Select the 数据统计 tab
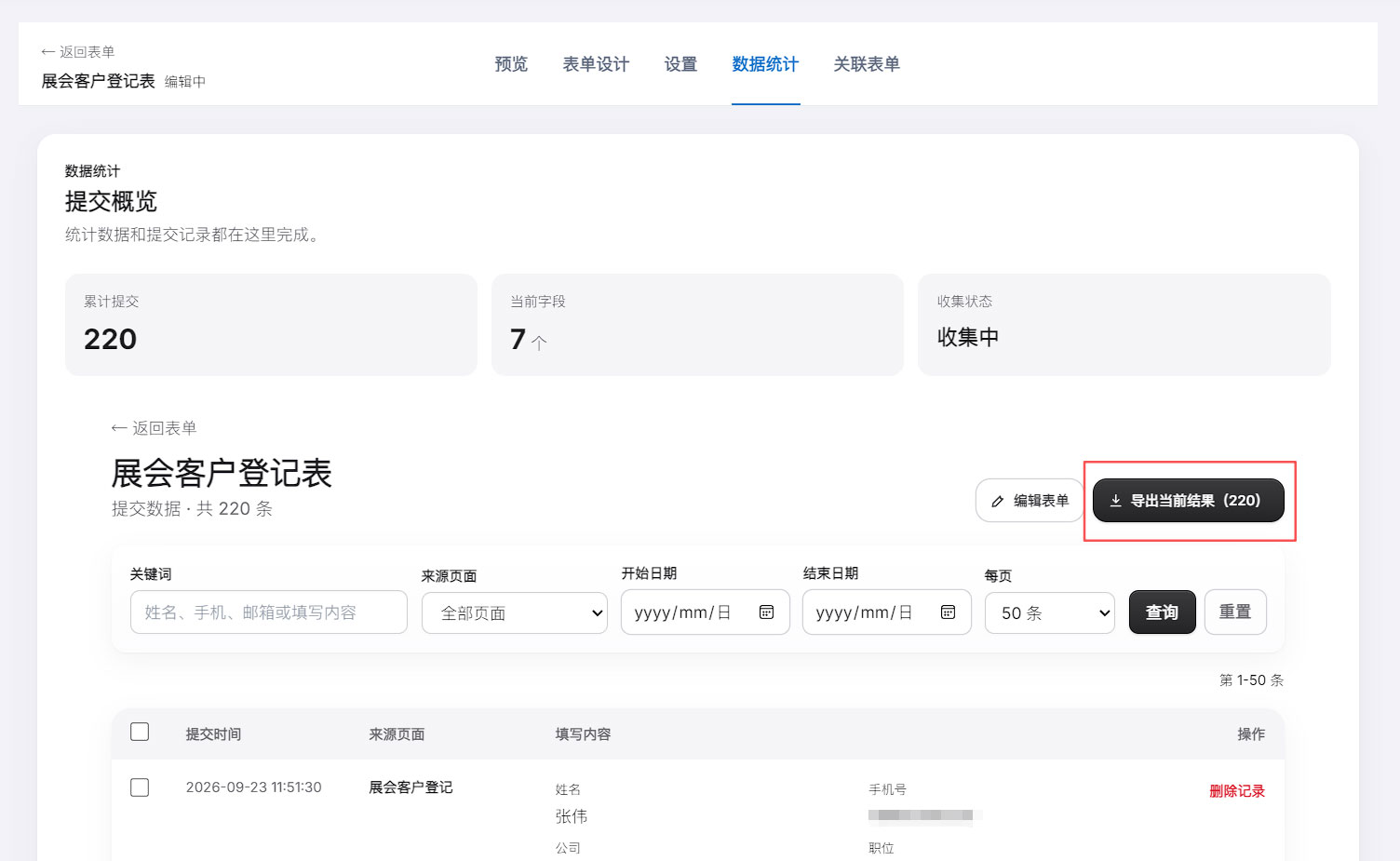Screen dimensions: 1400x861 click(765, 64)
